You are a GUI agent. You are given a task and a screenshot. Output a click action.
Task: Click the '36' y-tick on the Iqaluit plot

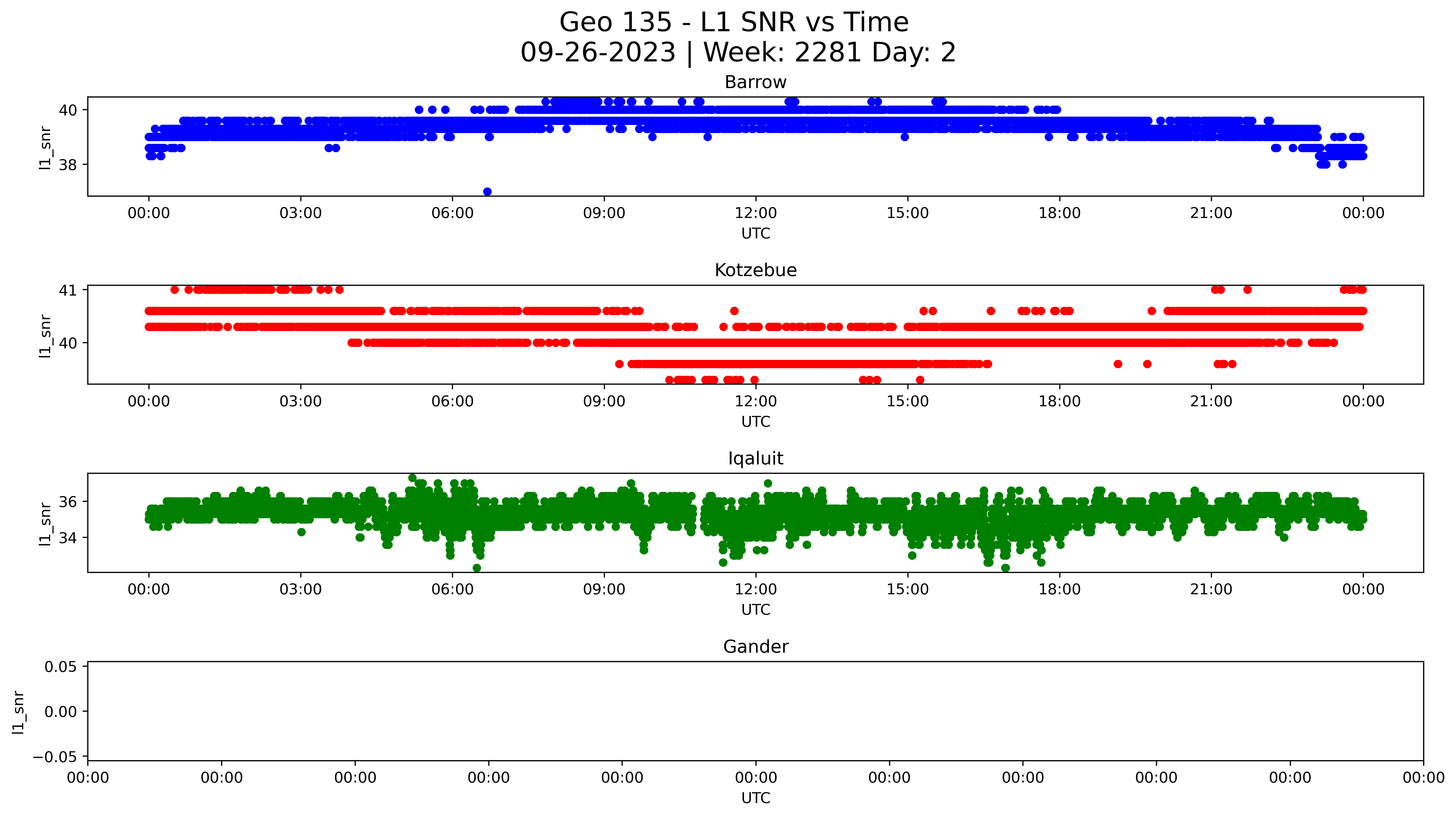[68, 502]
